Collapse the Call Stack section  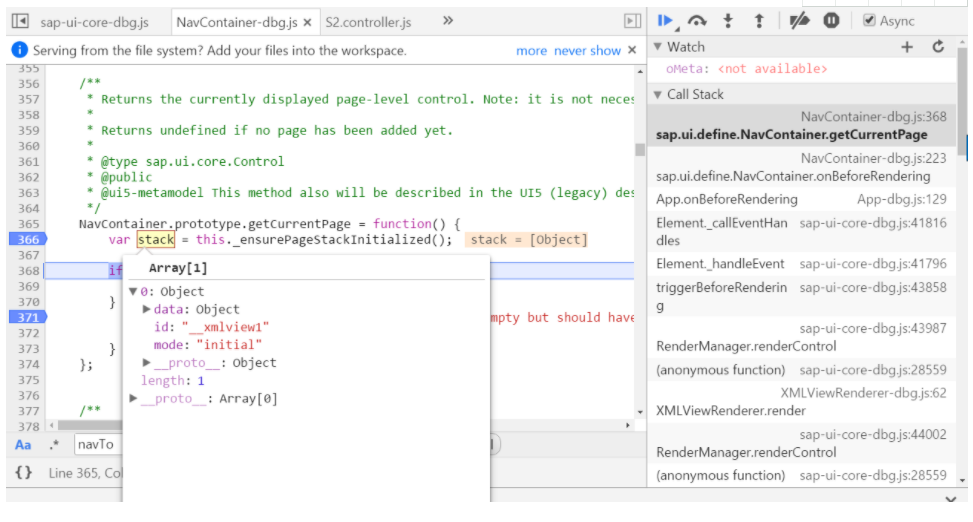click(658, 94)
